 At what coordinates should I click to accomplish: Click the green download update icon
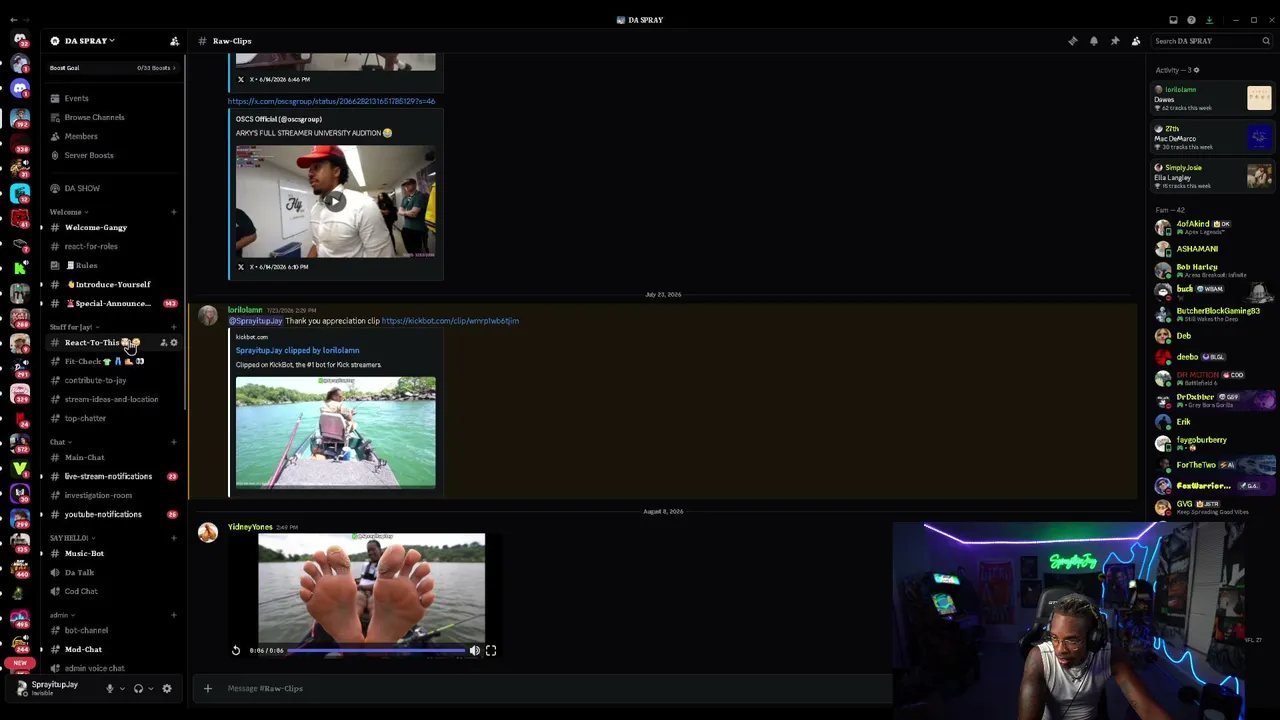coord(1209,20)
